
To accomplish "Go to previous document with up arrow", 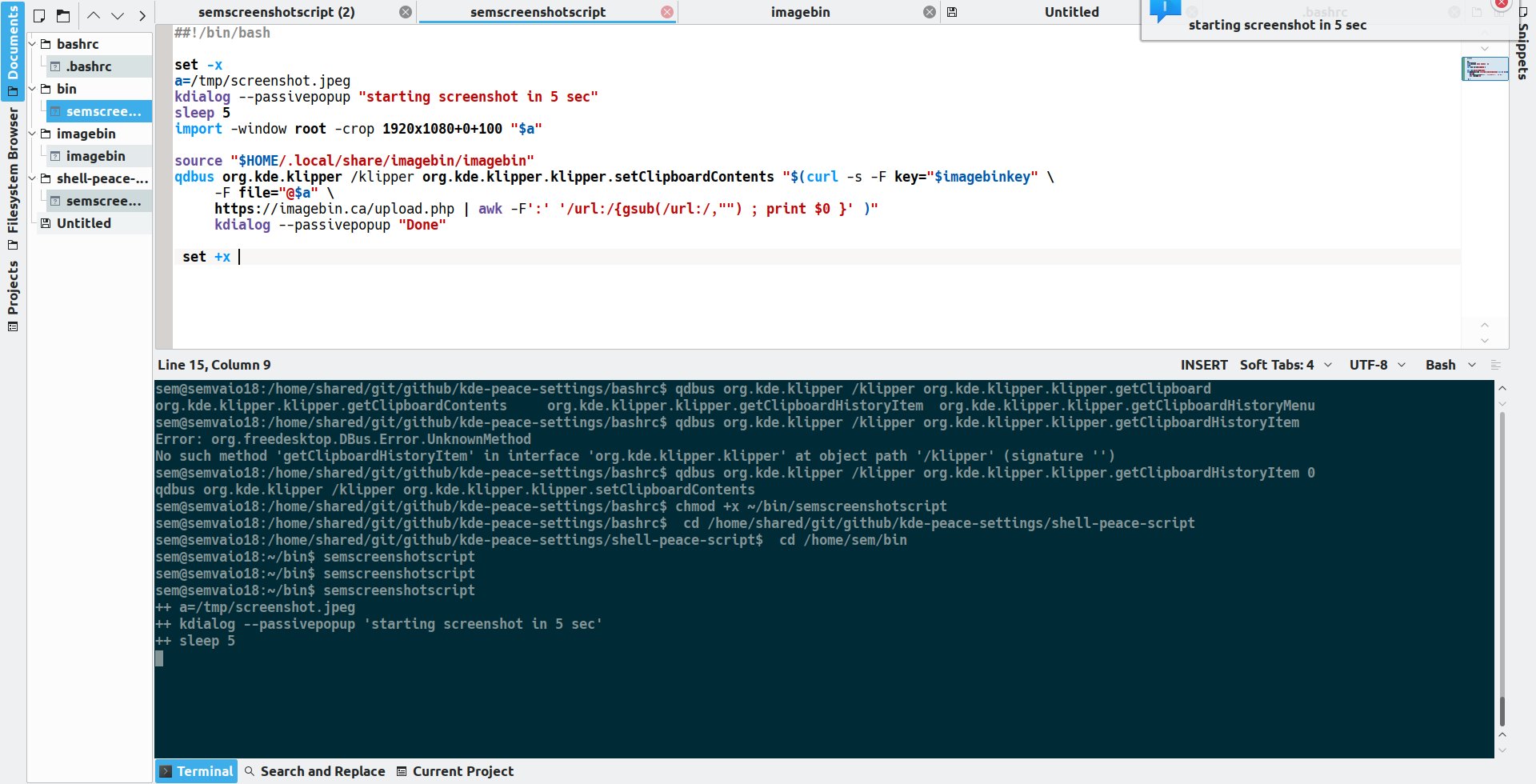I will coord(94,15).
